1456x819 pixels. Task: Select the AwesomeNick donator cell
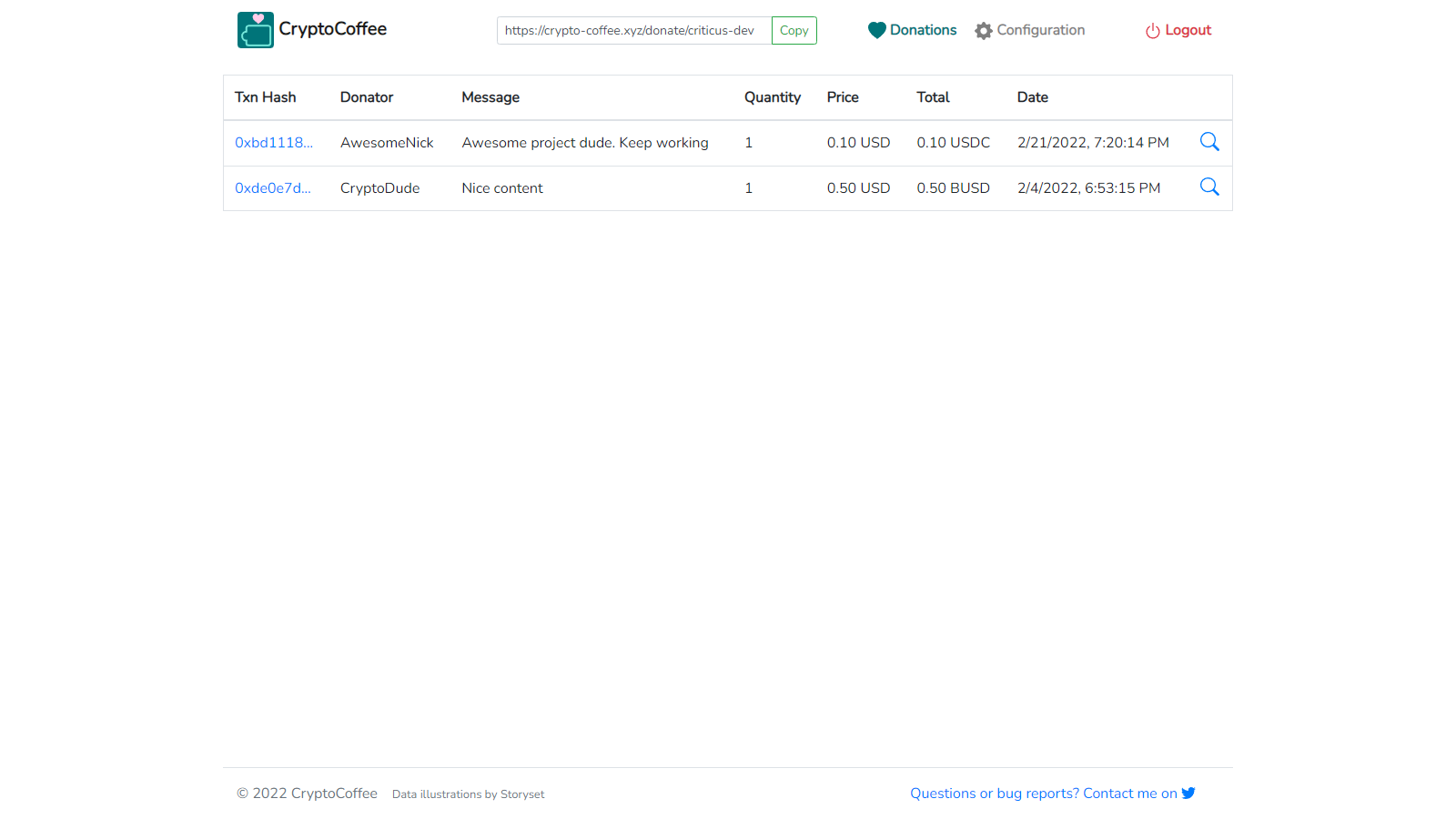point(387,143)
